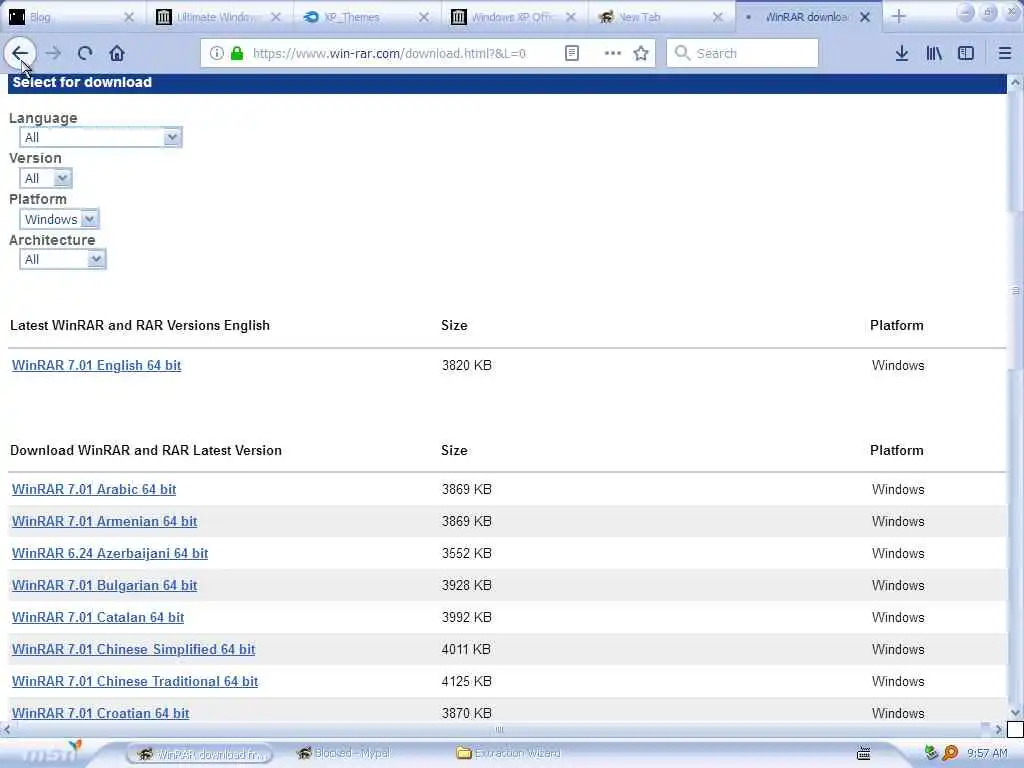
Task: Open WinRAR 7.01 Armenian 64 bit link
Action: [x=104, y=521]
